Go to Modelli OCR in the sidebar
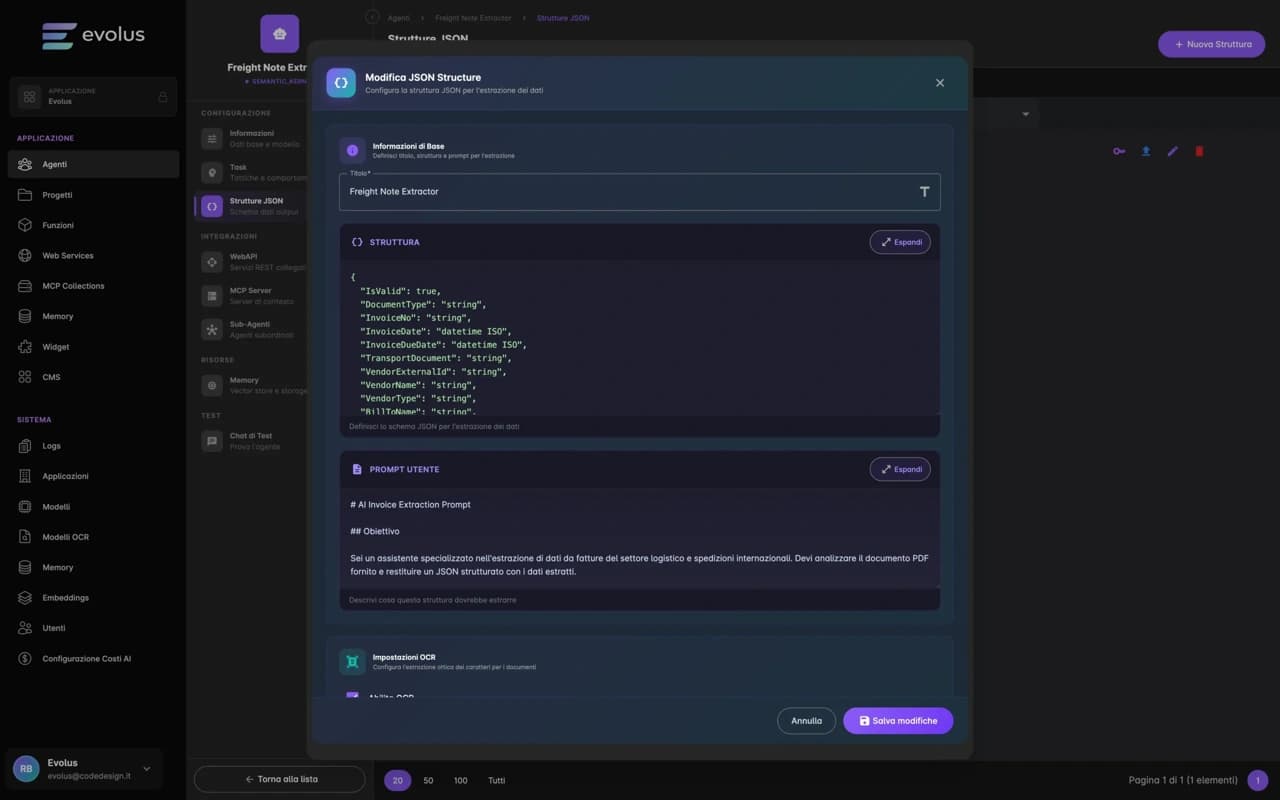The width and height of the screenshot is (1280, 800). click(x=65, y=537)
